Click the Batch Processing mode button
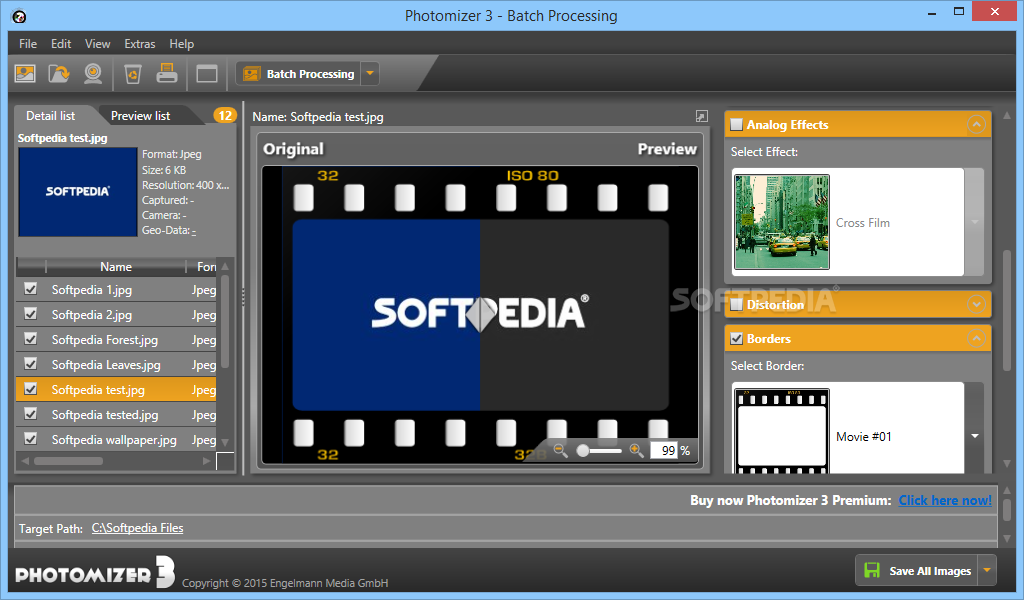The height and width of the screenshot is (600, 1024). click(298, 74)
